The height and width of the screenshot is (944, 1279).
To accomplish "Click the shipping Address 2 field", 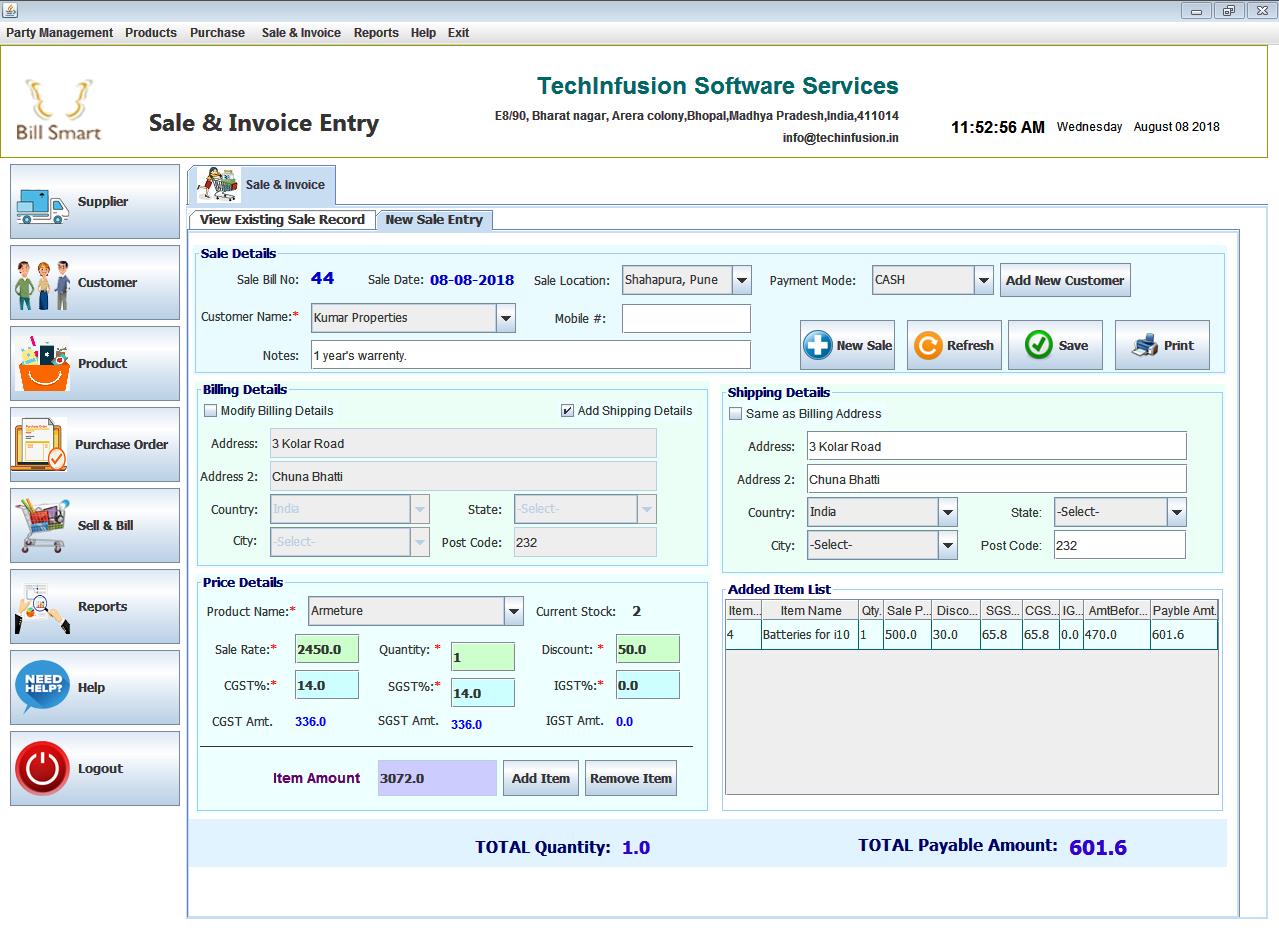I will pos(997,479).
